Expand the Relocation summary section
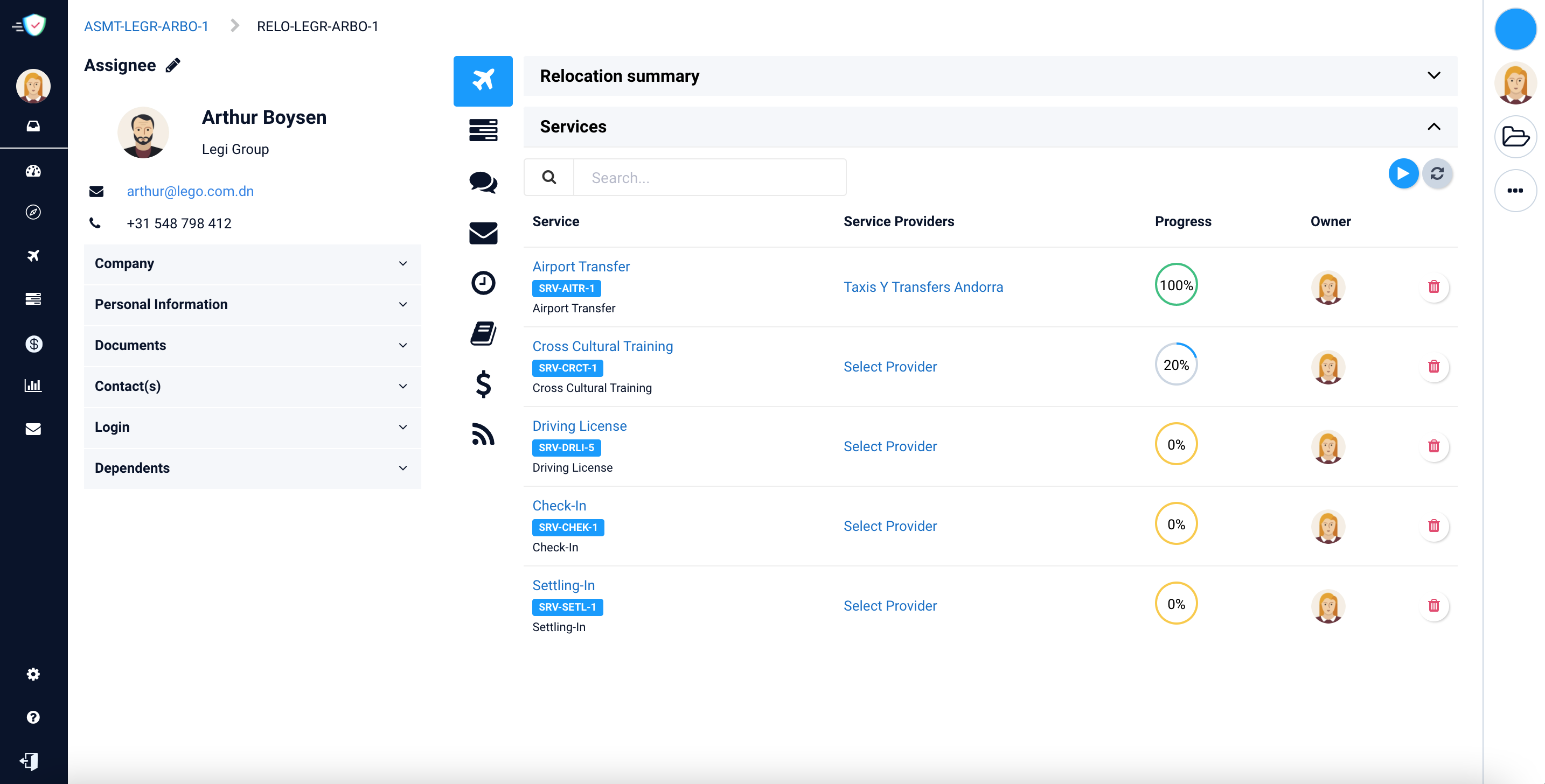The image size is (1545, 784). click(1435, 75)
